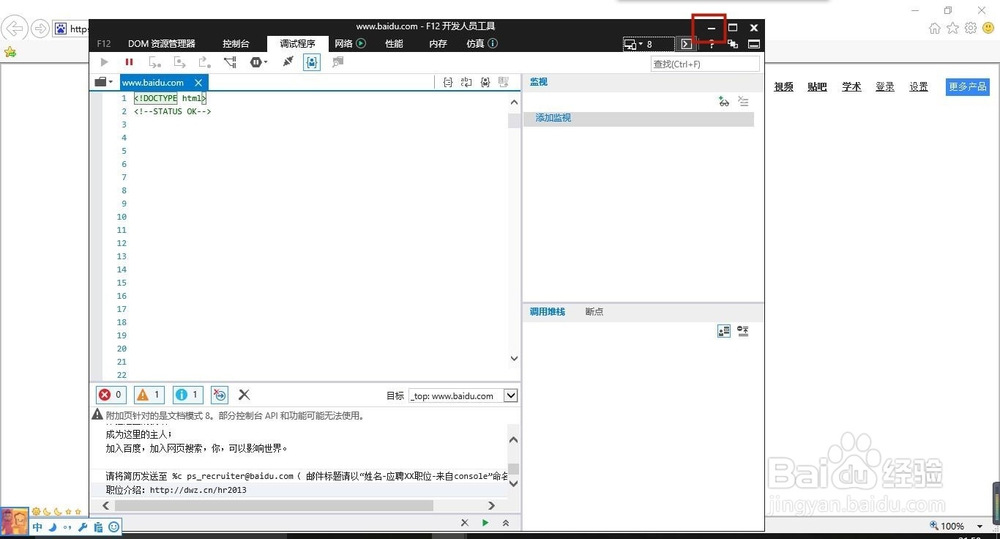Viewport: 1000px width, 539px height.
Task: Click the console vertical scrollbar down arrow
Action: [x=513, y=484]
